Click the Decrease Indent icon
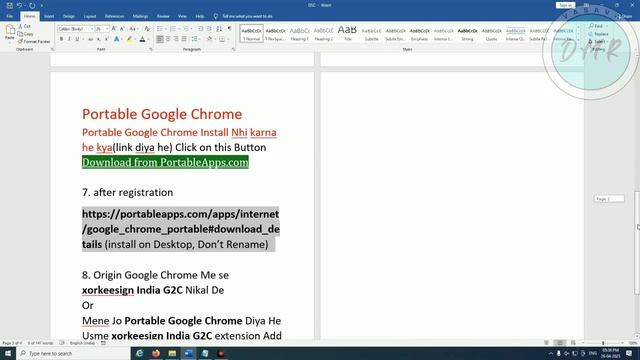The height and width of the screenshot is (360, 640). point(200,29)
